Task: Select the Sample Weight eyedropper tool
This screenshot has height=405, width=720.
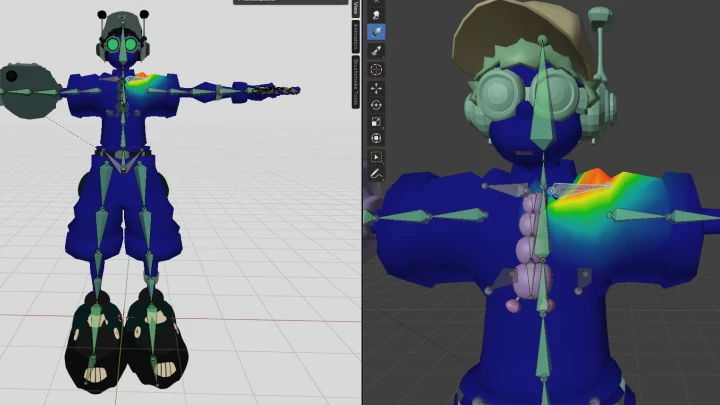Action: (376, 50)
